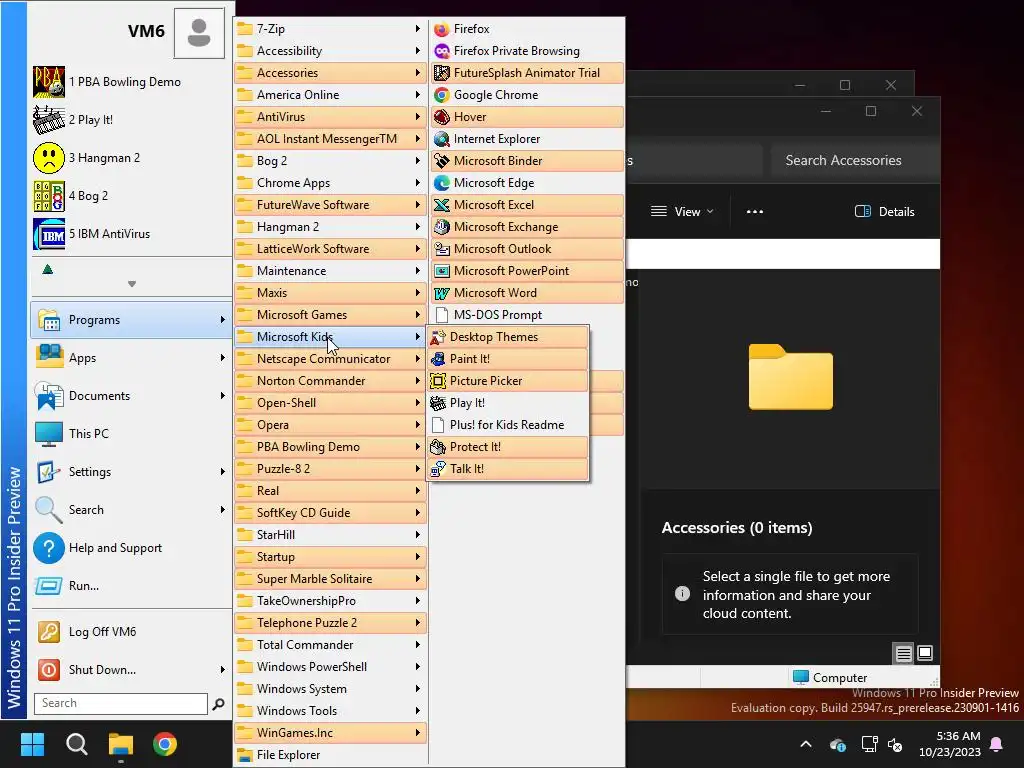Viewport: 1024px width, 768px height.
Task: Open Talk It! program
Action: (507, 469)
